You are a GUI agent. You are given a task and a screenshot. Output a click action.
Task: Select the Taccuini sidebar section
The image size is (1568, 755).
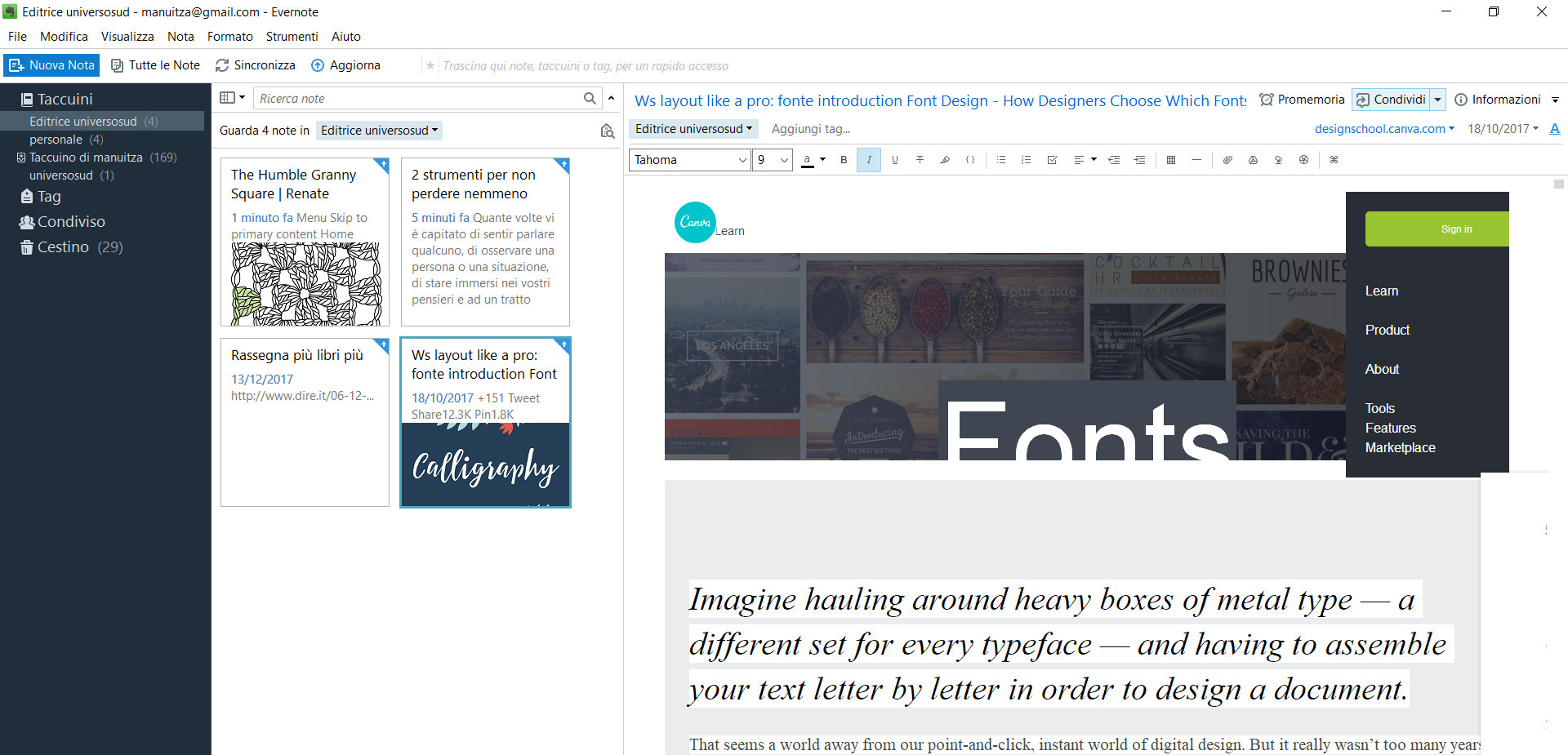(x=57, y=99)
